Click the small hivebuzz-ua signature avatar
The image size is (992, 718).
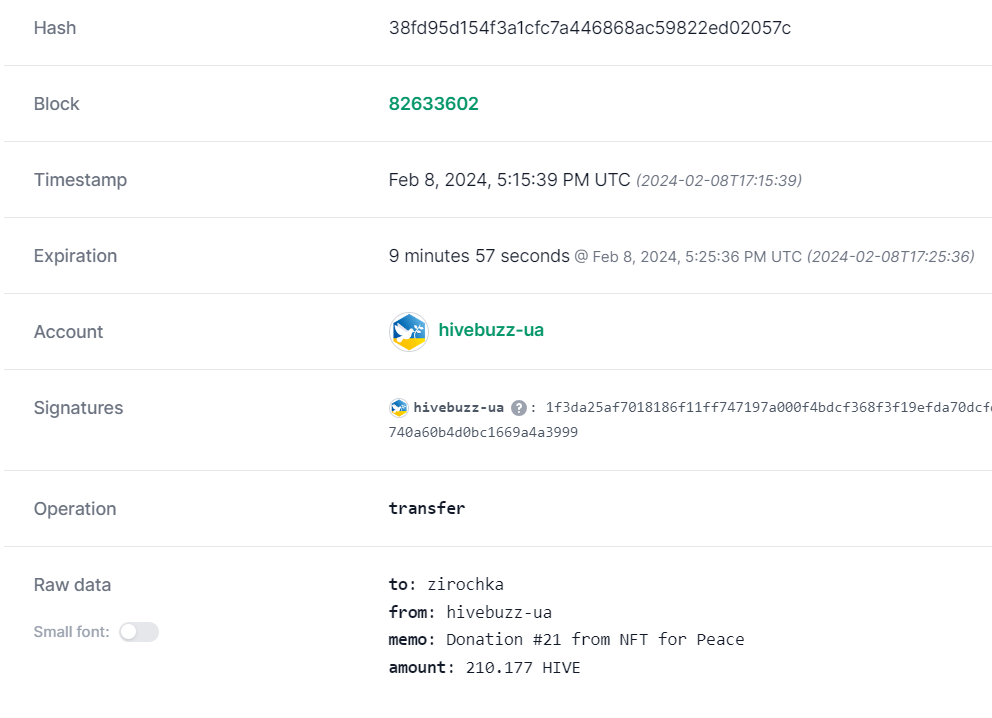coord(399,408)
